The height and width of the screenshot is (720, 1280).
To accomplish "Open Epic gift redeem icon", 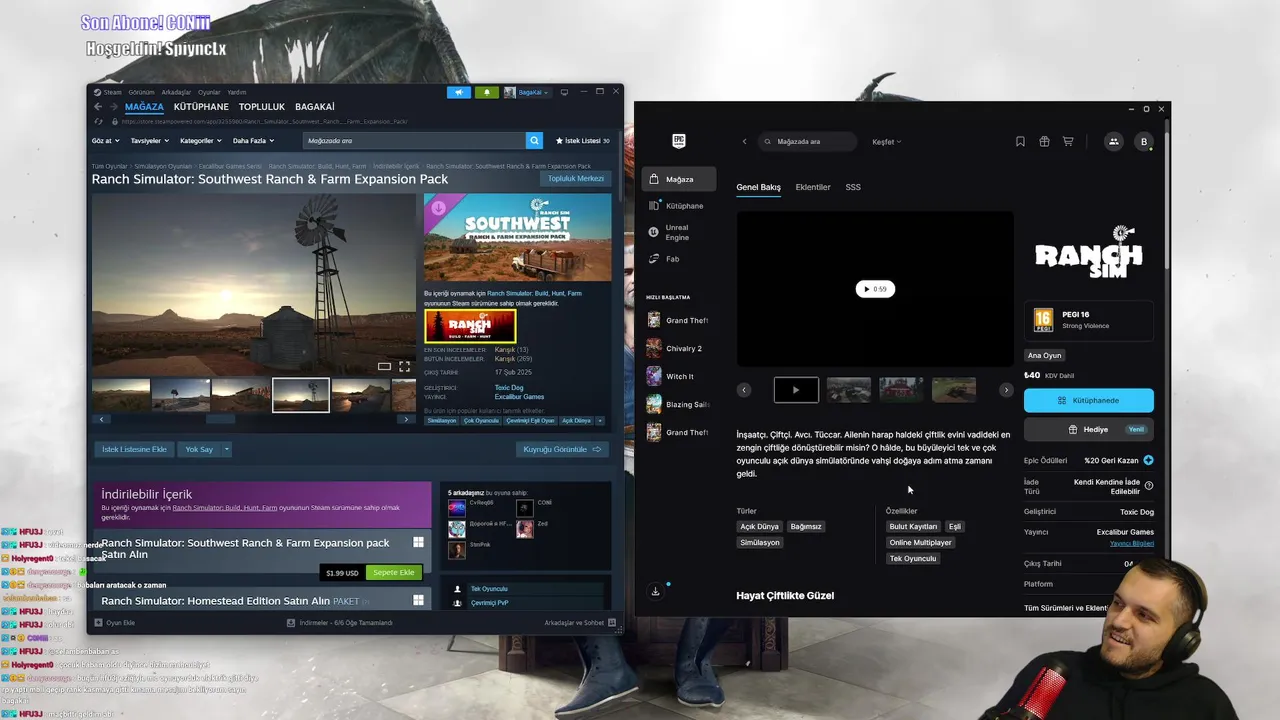I will pos(1044,142).
